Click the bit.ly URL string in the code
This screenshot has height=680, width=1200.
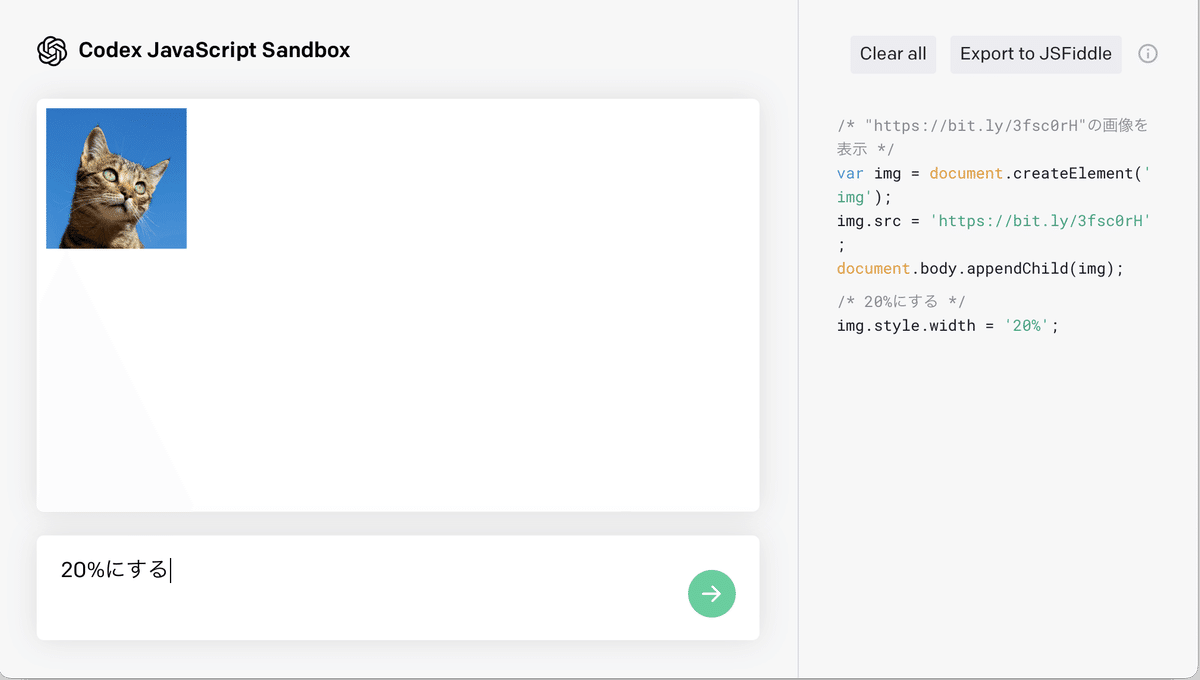point(1042,220)
